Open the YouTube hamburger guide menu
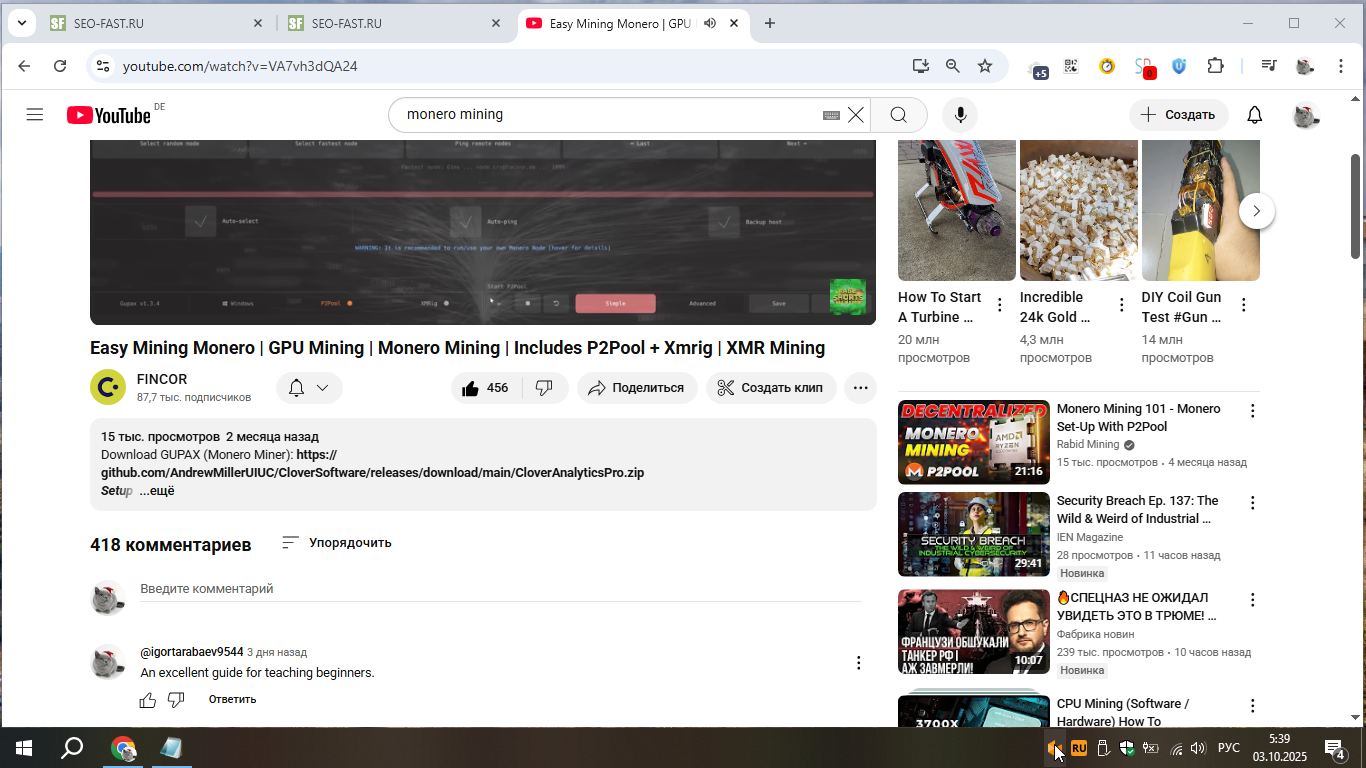Viewport: 1366px width, 768px height. [x=35, y=115]
